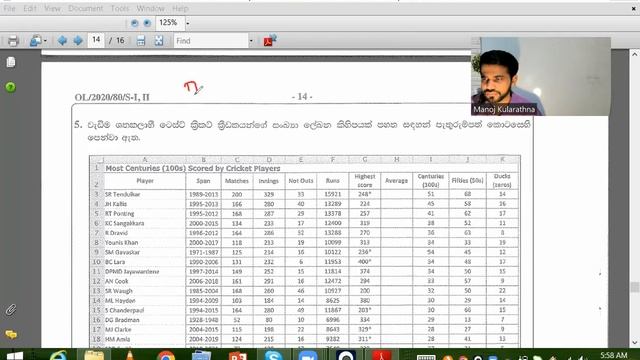Viewport: 640px width, 360px height.
Task: Click the 'OL/2020/80/S-I, II' page header
Action: (x=112, y=97)
